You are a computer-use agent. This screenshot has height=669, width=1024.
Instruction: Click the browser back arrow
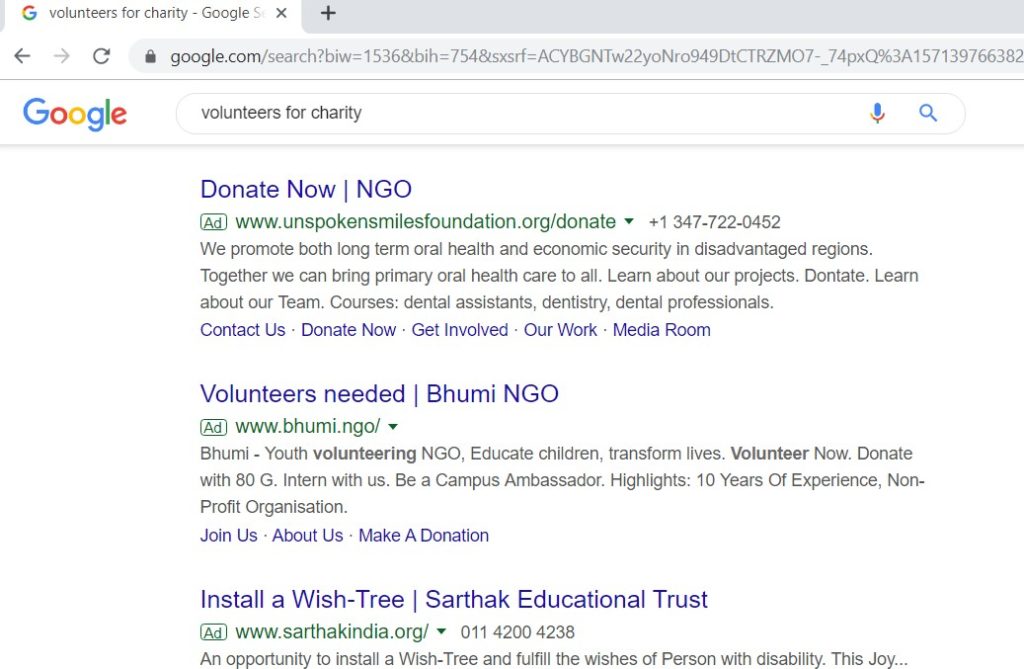pos(22,56)
